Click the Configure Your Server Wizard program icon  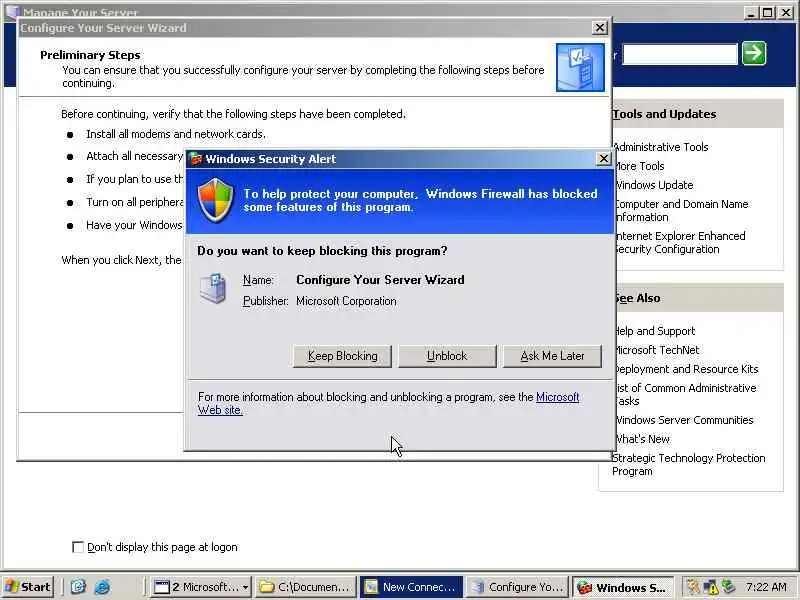[x=213, y=288]
